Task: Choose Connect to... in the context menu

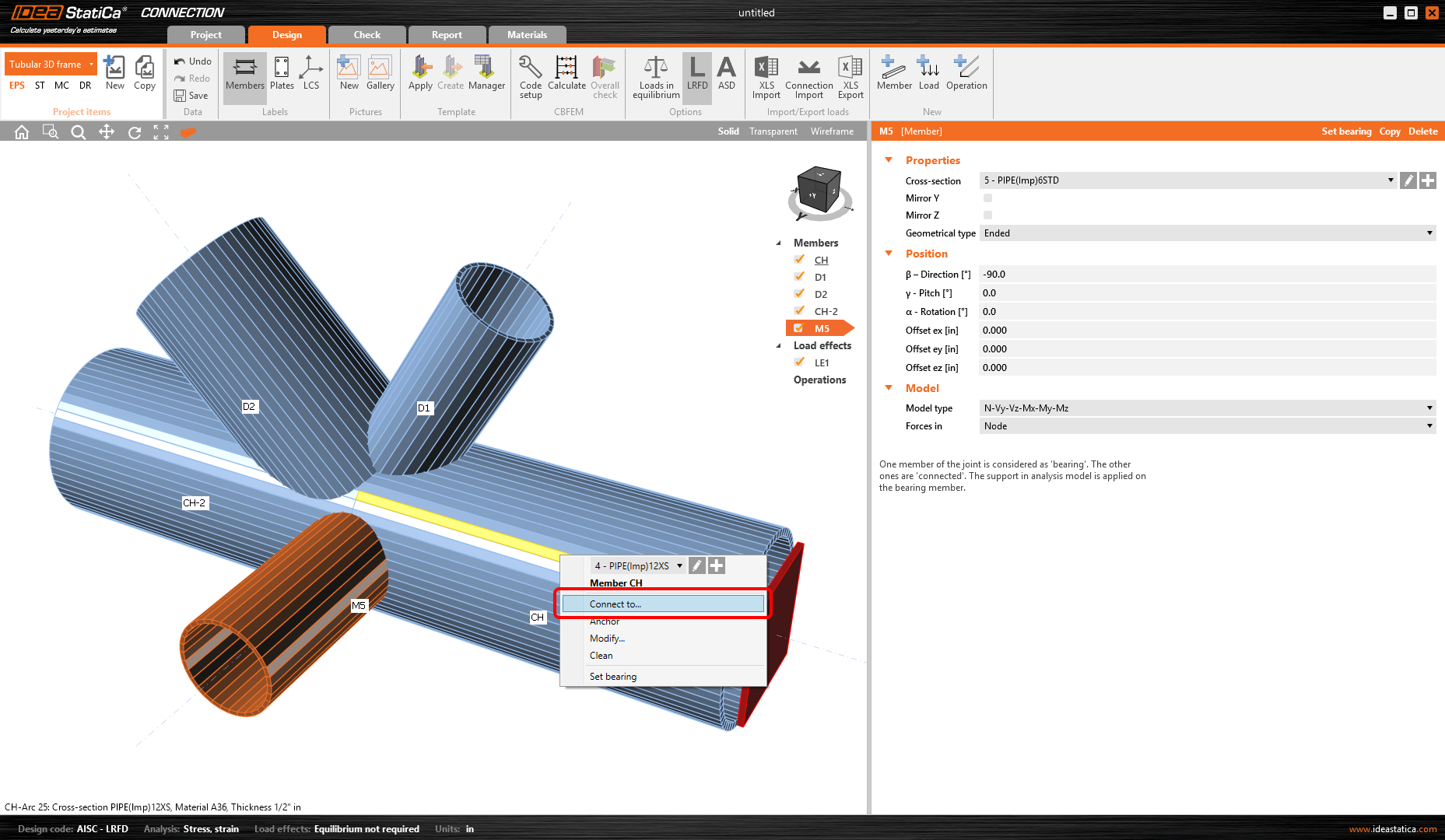Action: [x=661, y=604]
